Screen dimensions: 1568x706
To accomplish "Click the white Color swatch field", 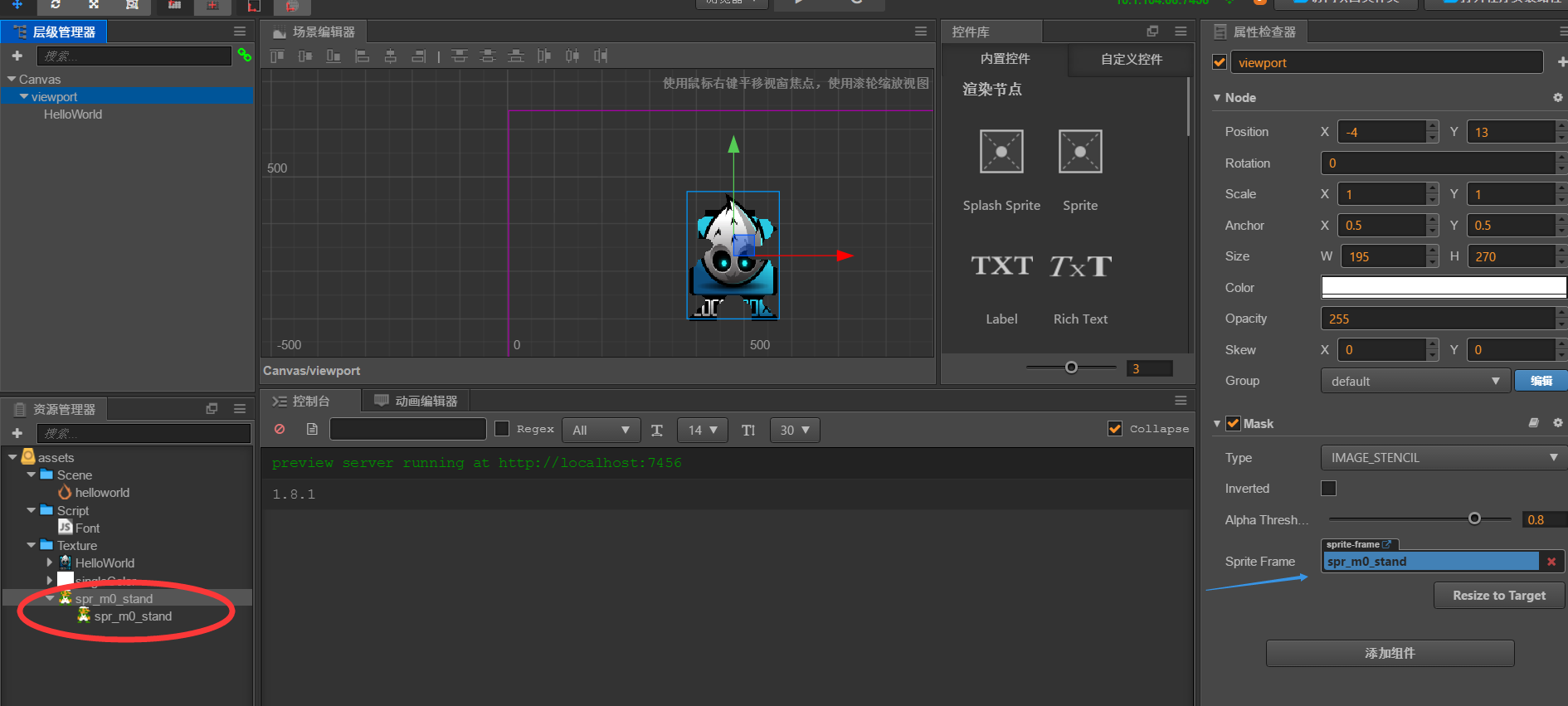I will [x=1444, y=287].
